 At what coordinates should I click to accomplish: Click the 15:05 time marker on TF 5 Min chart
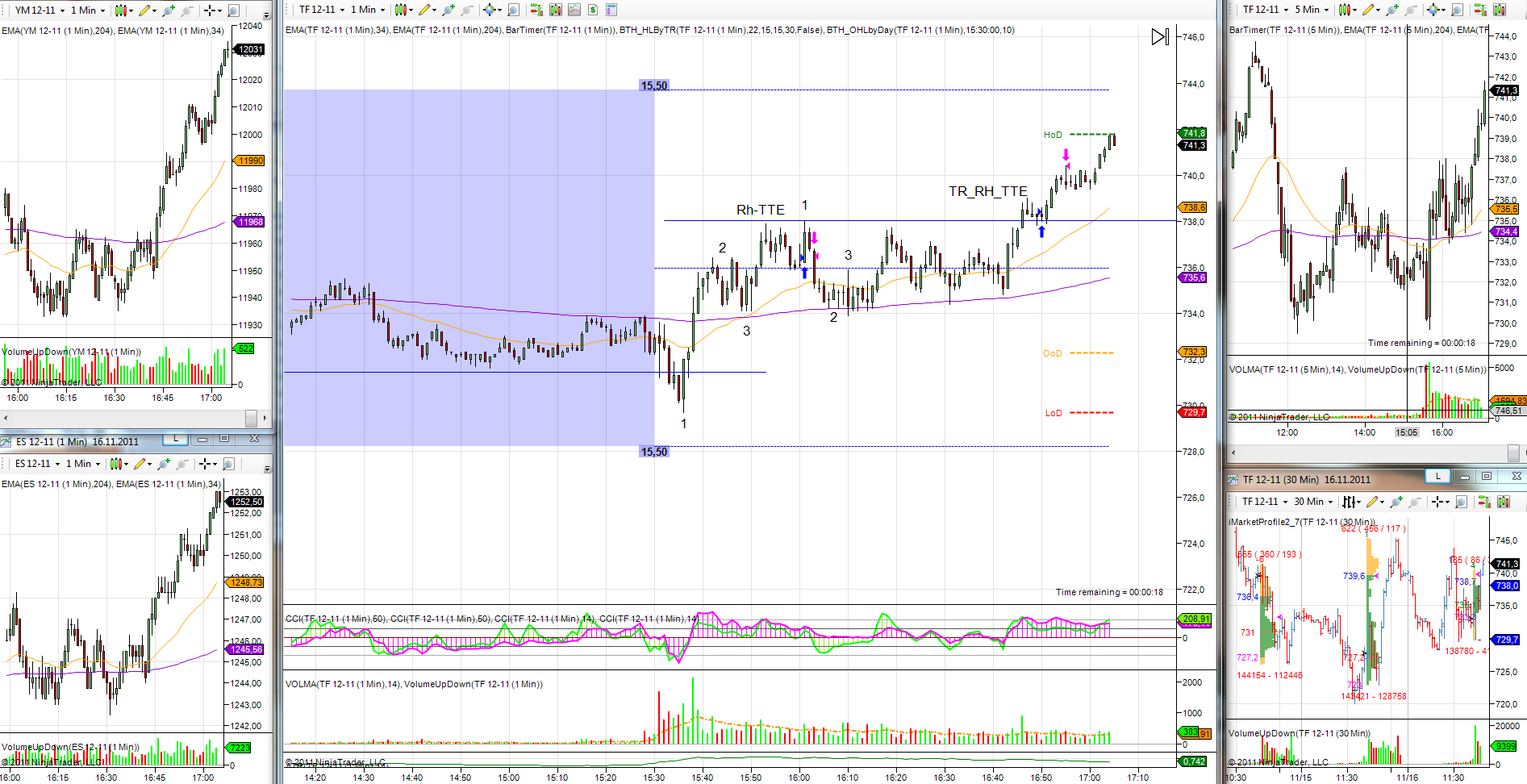[x=1407, y=432]
